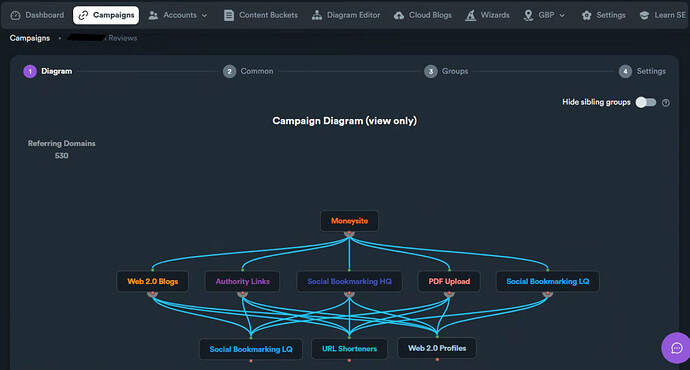Click the Reviews breadcrumb item

pyautogui.click(x=123, y=38)
